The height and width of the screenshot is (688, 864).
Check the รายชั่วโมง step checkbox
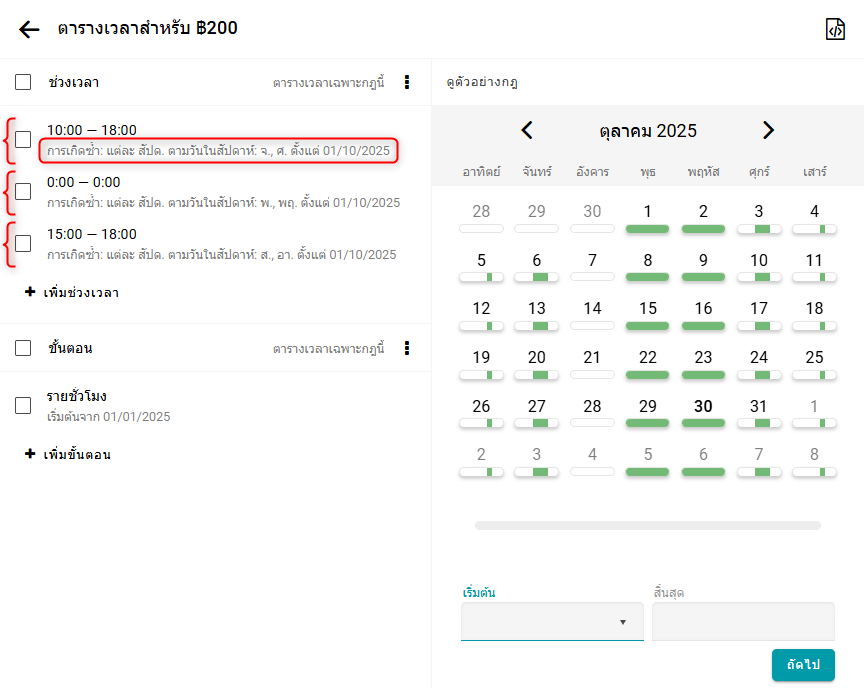click(x=23, y=405)
